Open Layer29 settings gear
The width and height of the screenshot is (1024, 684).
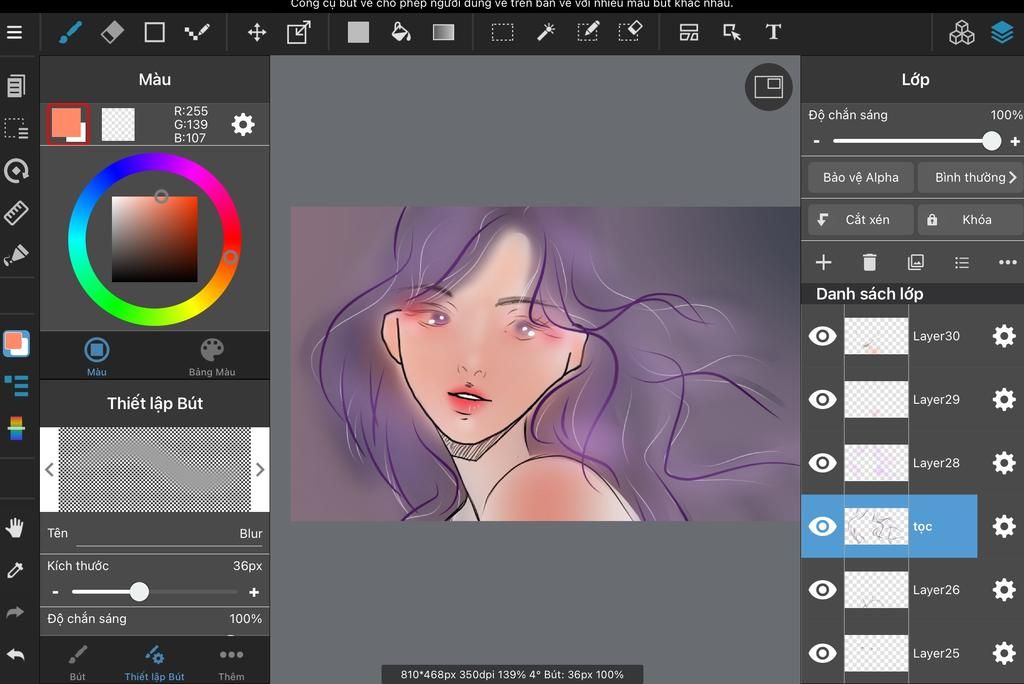click(1004, 399)
